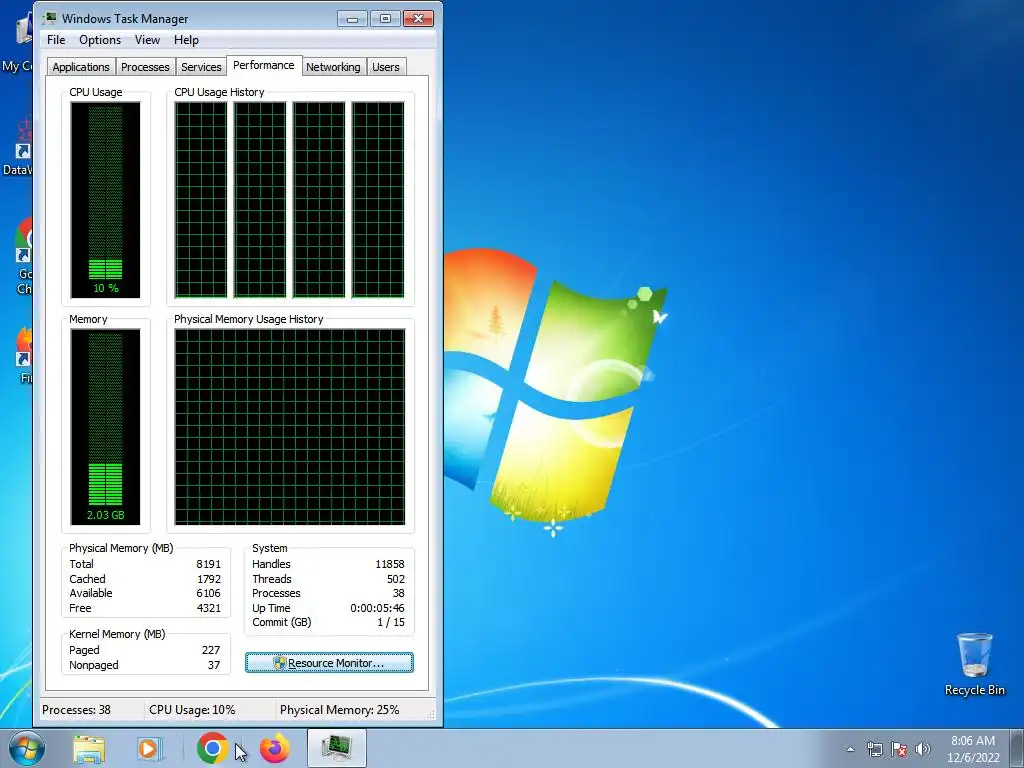Select the My Computer desktop icon
Screen dimensions: 1024x768
click(x=18, y=43)
